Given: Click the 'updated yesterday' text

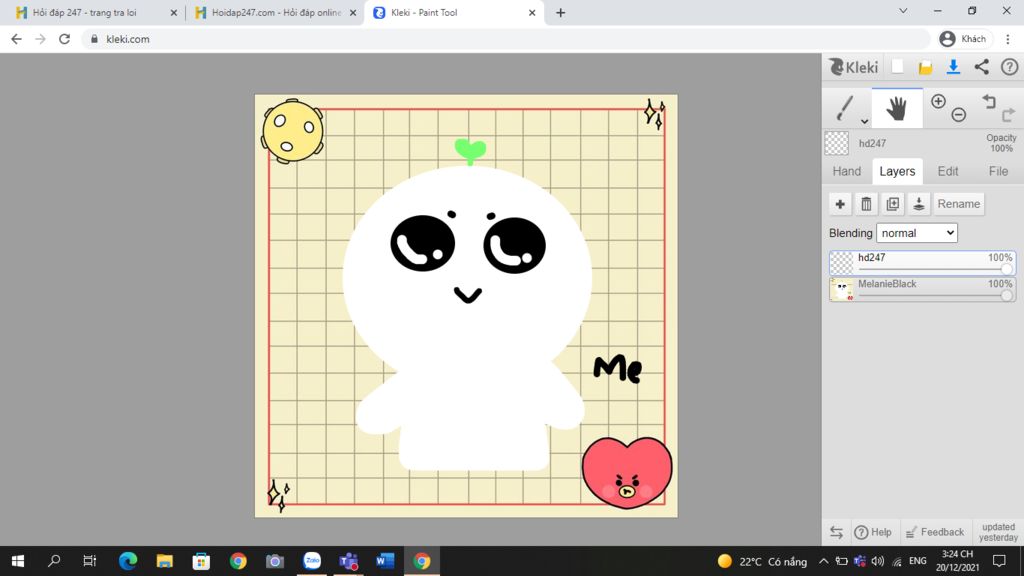Looking at the screenshot, I should pos(999,532).
